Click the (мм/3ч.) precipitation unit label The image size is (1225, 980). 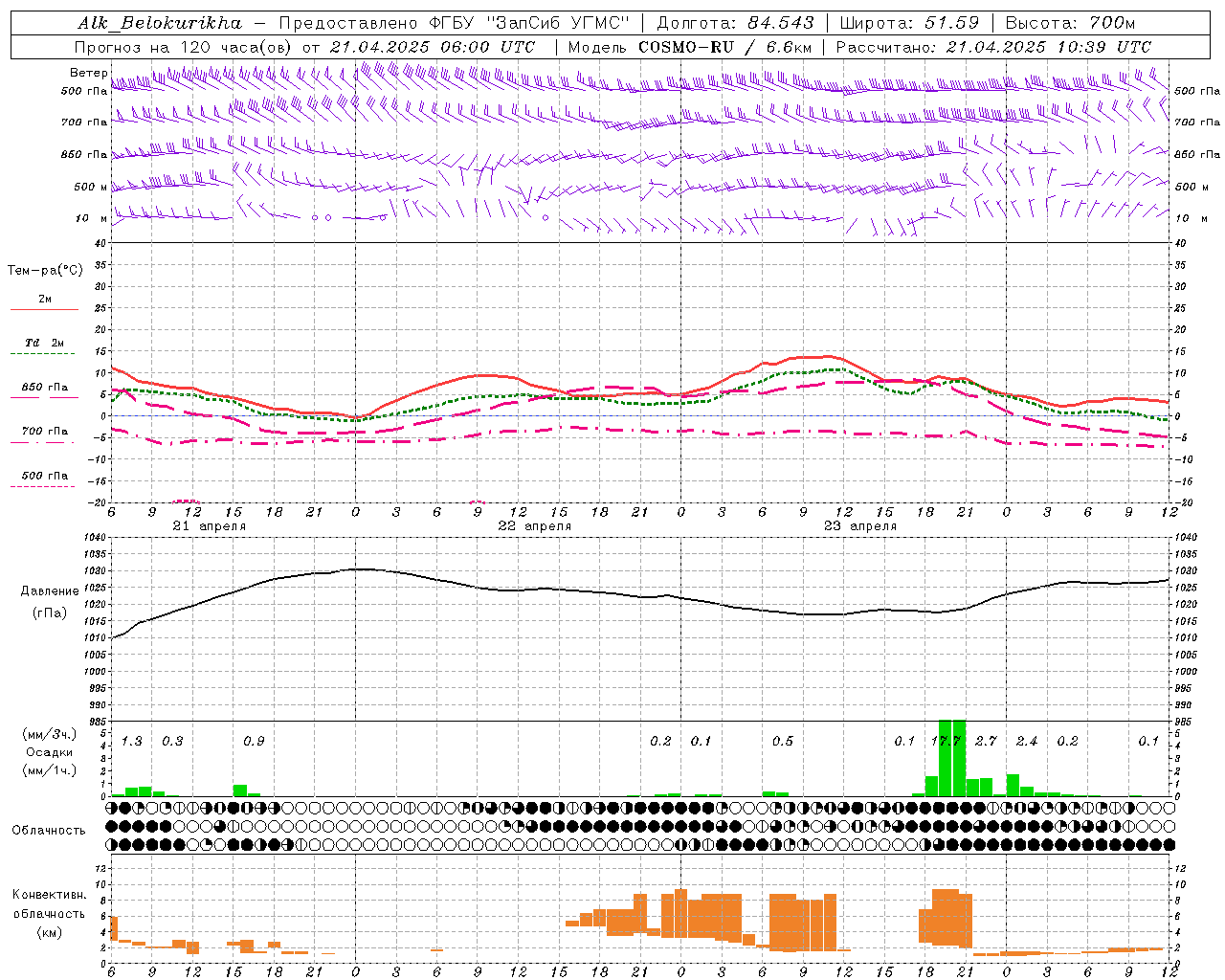49,735
